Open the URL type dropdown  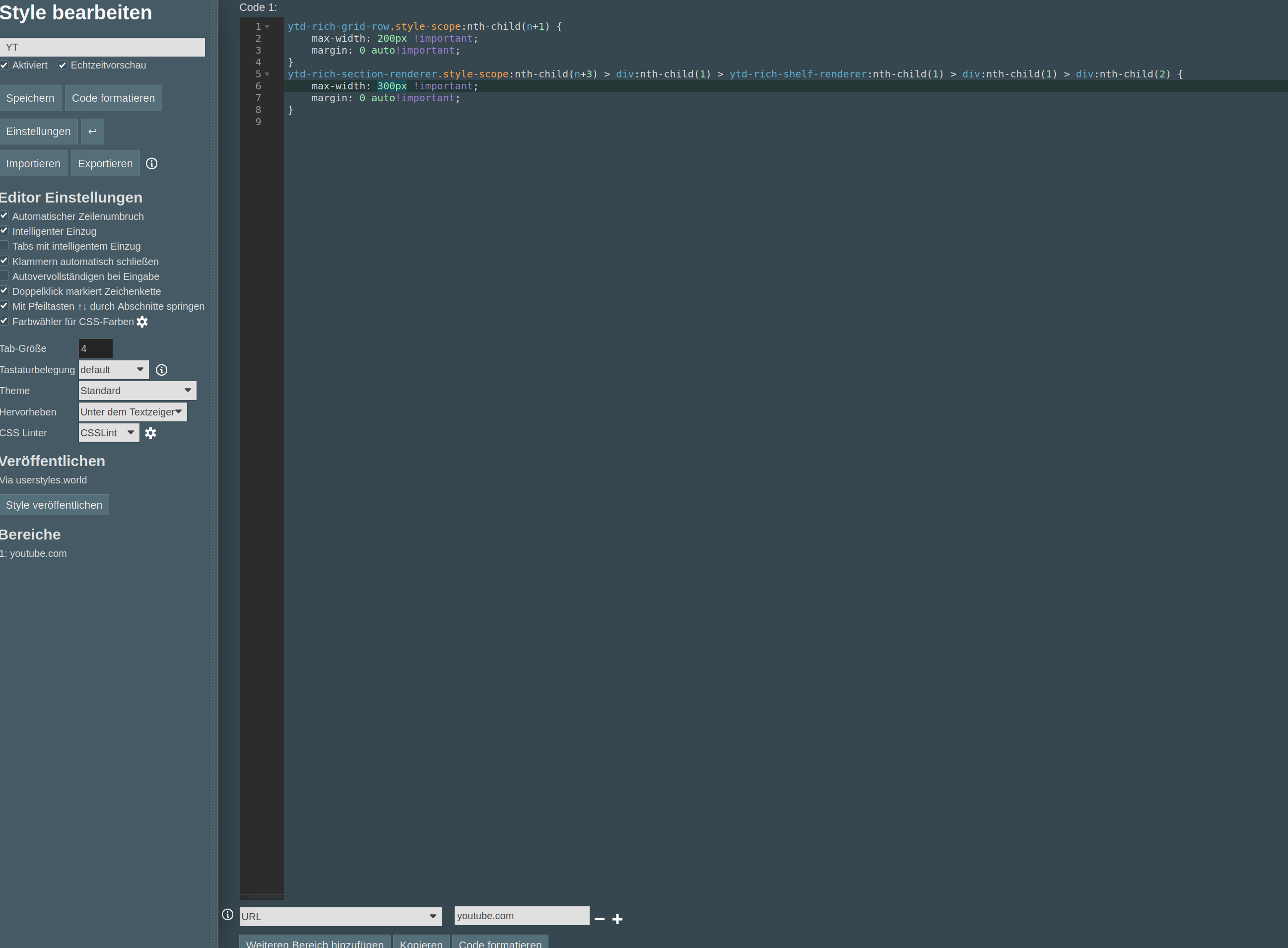coord(340,916)
